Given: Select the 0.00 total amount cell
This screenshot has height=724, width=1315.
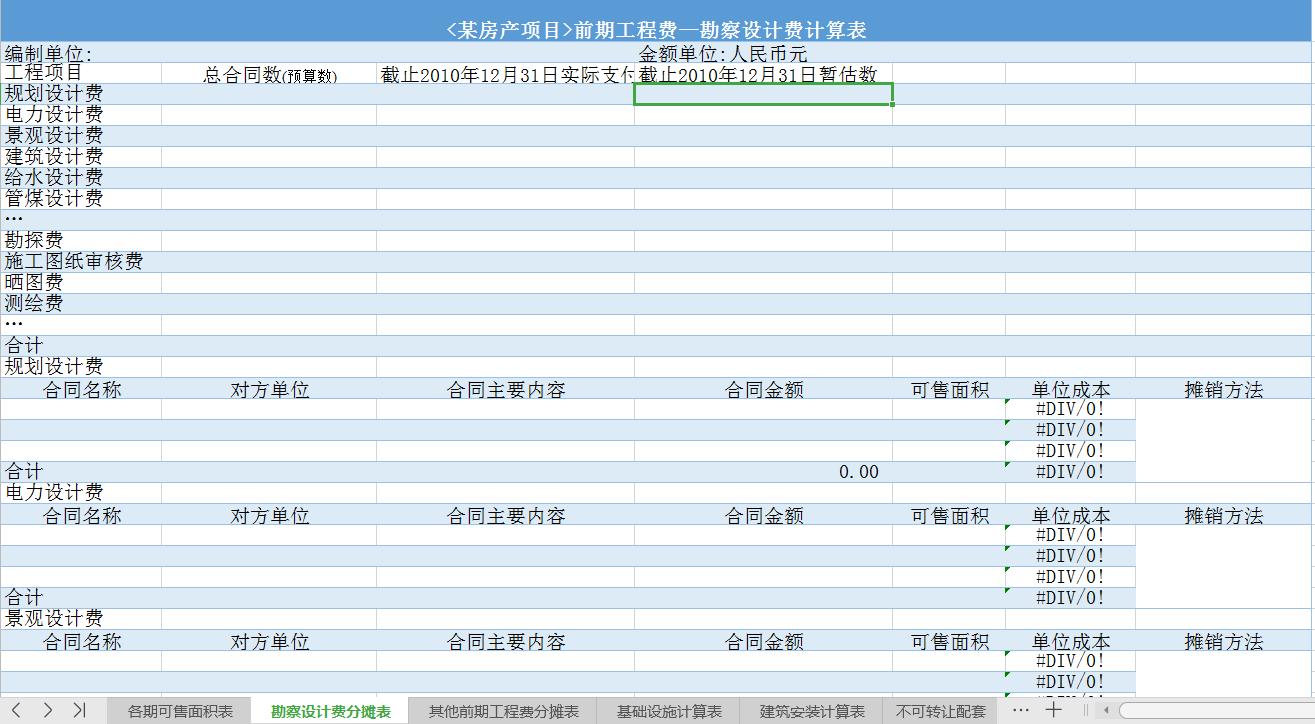Looking at the screenshot, I should pos(763,472).
